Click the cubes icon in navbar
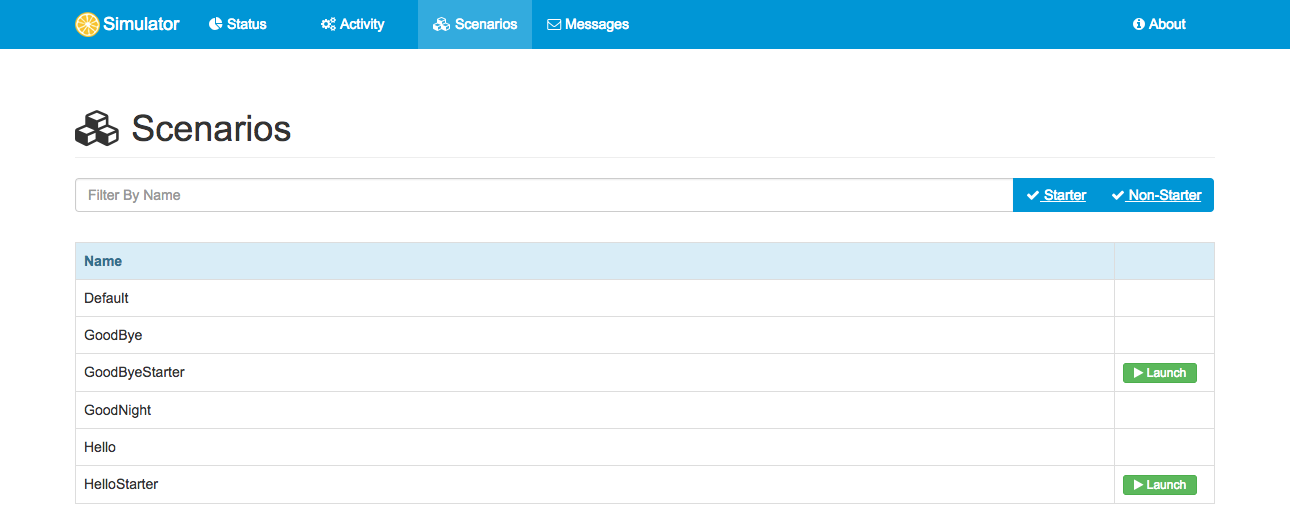Screen dimensions: 1290x527 (x=441, y=25)
